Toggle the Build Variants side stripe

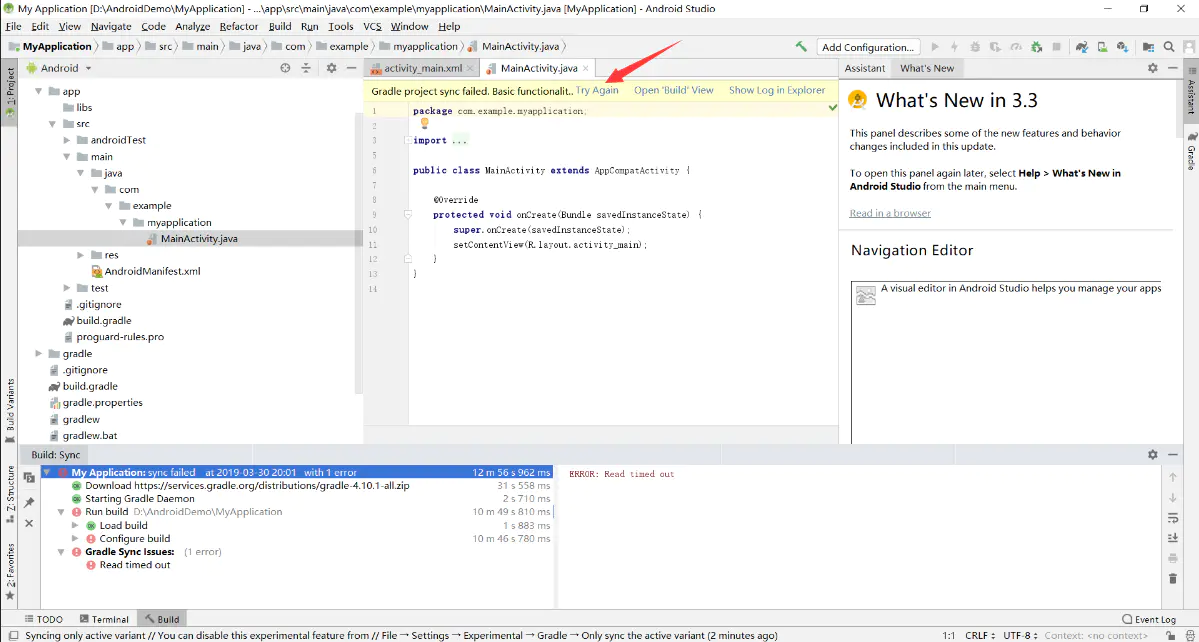click(10, 409)
